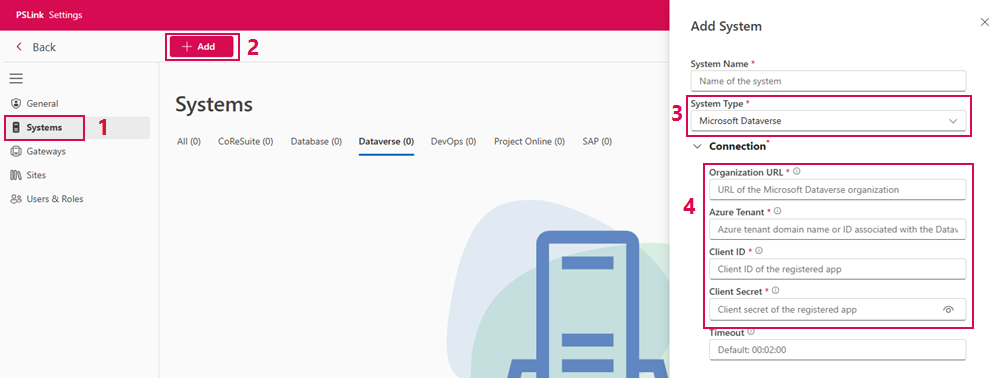Click the Add System panel title
Screen dimensions: 1000x378
pos(726,27)
